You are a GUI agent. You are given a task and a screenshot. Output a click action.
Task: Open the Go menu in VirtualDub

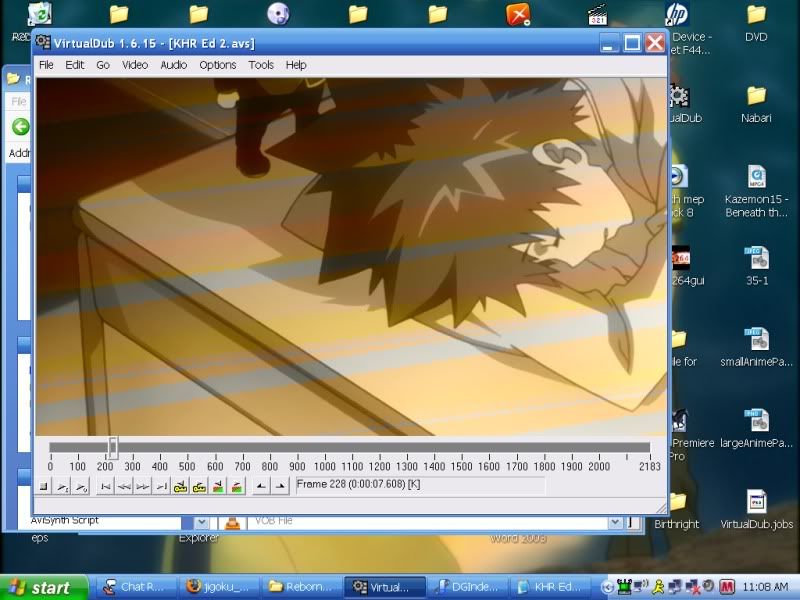[103, 65]
